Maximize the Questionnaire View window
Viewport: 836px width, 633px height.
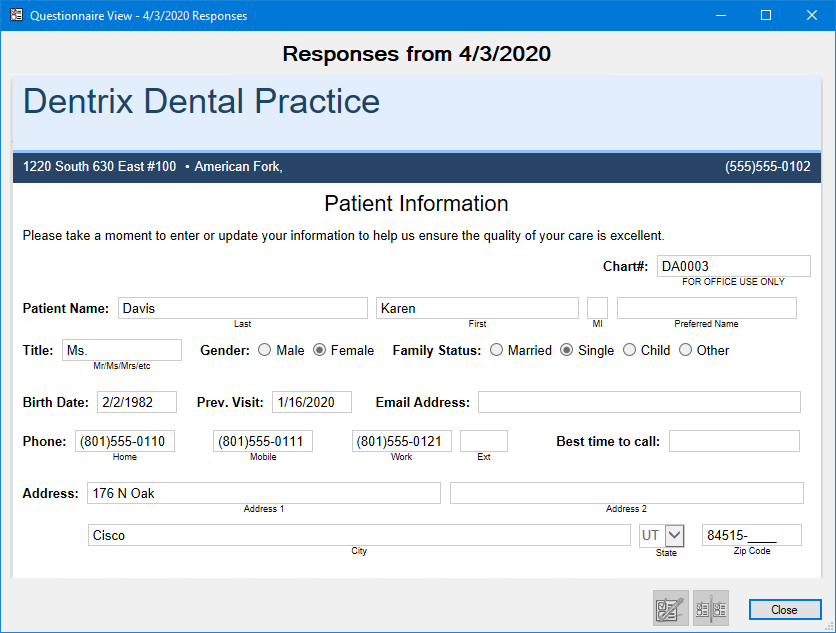766,16
